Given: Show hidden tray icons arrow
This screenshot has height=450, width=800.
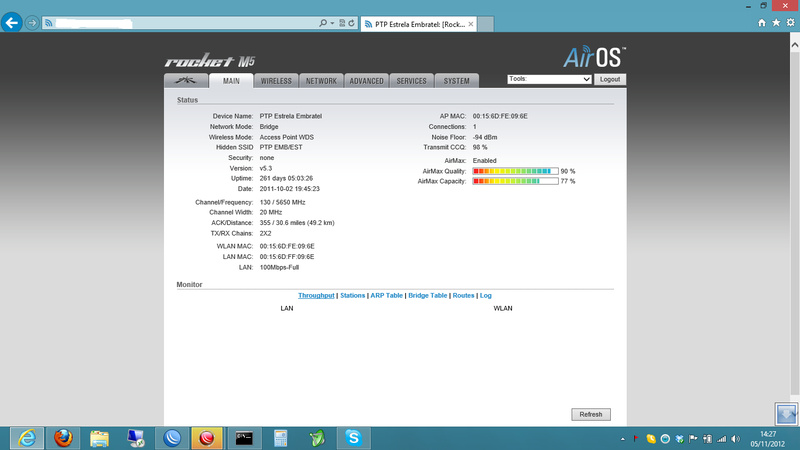Looking at the screenshot, I should click(622, 439).
